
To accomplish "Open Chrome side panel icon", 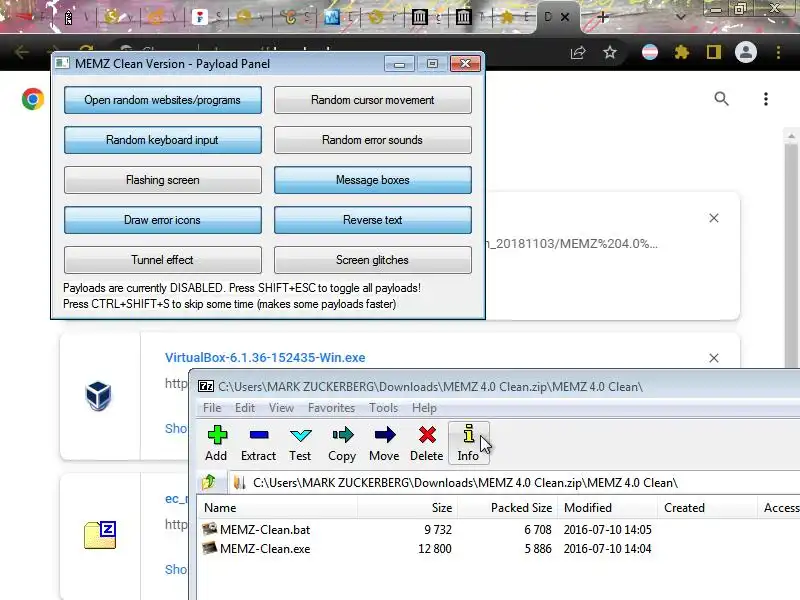I will (714, 53).
